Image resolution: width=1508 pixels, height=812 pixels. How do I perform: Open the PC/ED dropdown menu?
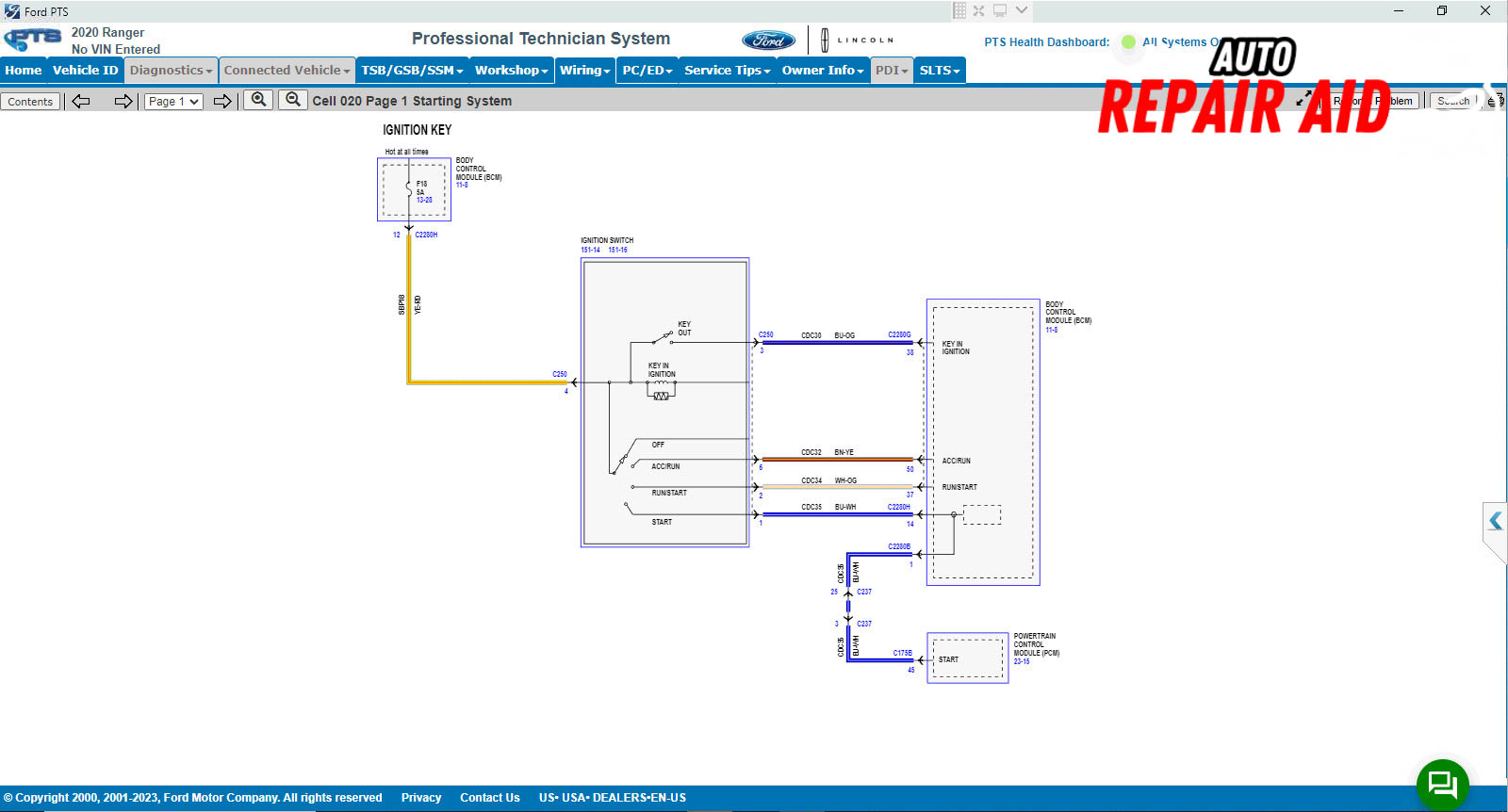(x=647, y=70)
